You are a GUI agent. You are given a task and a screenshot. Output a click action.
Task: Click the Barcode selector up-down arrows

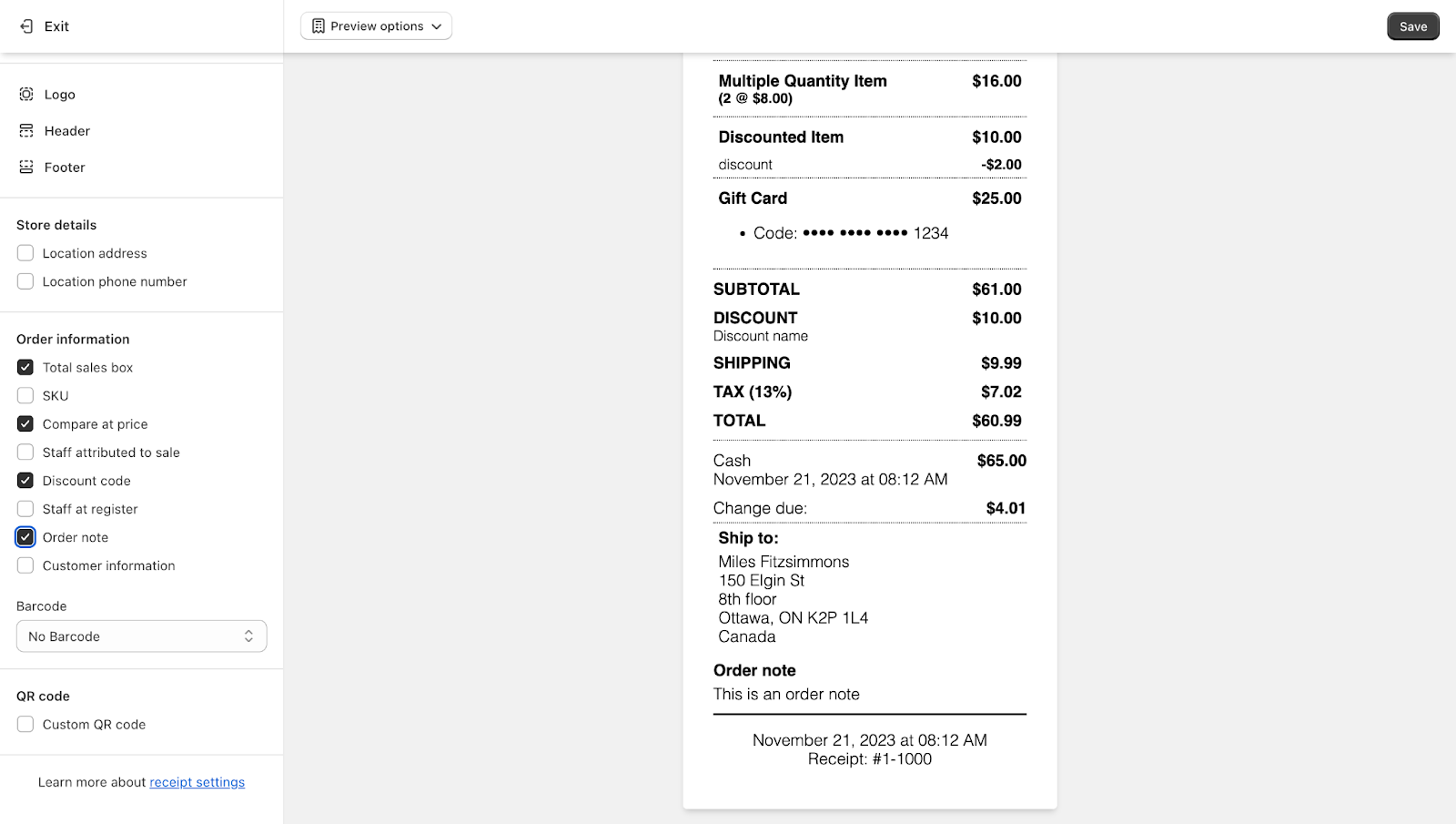[x=248, y=636]
